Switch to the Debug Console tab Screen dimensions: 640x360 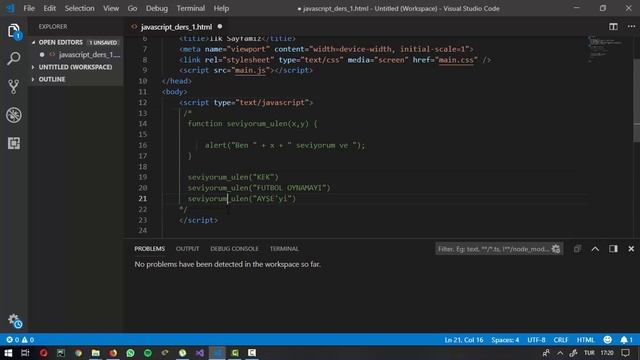coord(234,249)
